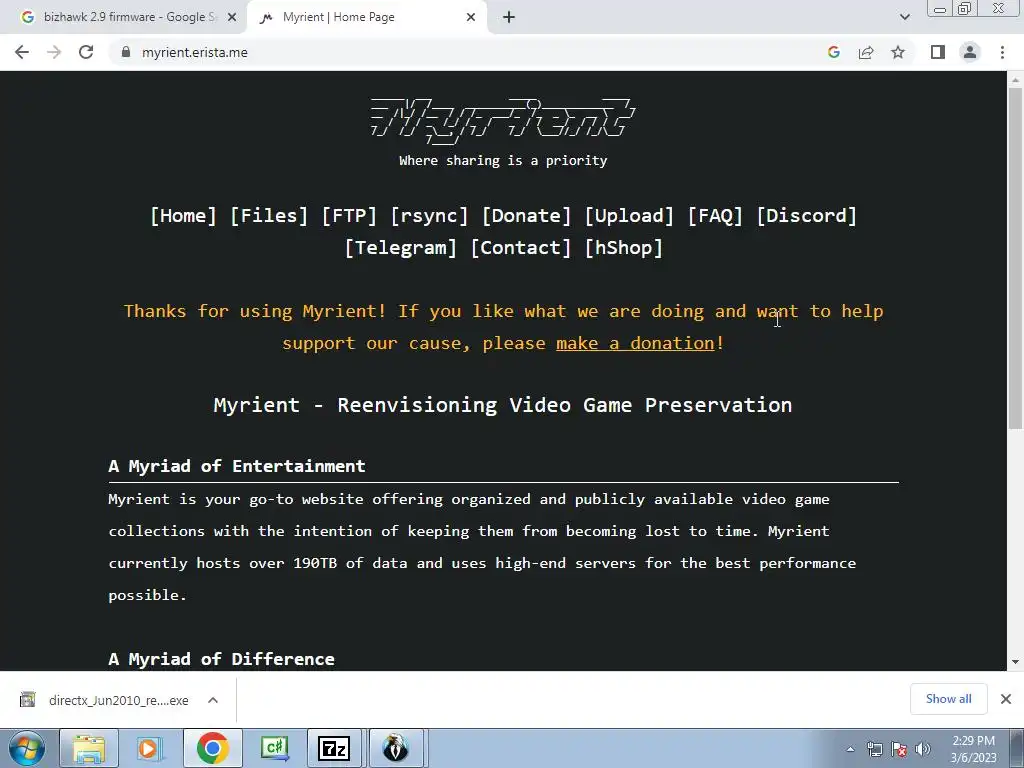Click the Myrient ASCII art logo

point(503,121)
